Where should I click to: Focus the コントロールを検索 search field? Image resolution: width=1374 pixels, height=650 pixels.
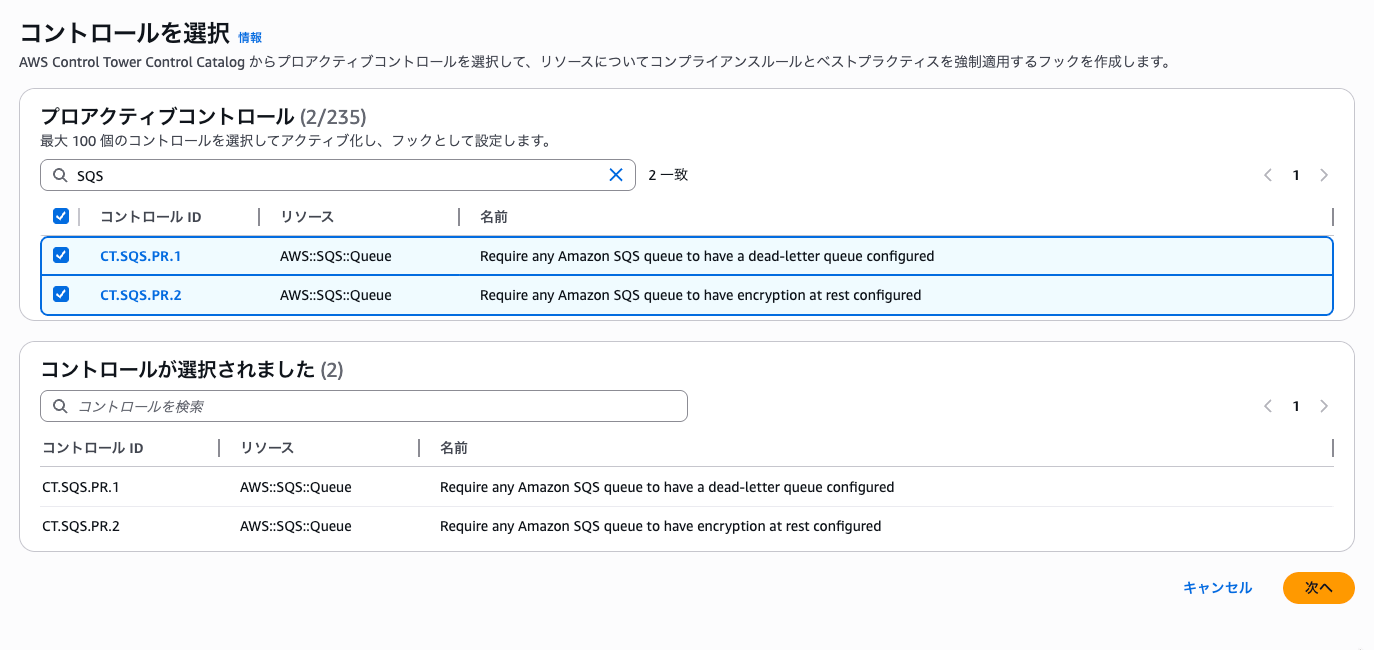(364, 406)
